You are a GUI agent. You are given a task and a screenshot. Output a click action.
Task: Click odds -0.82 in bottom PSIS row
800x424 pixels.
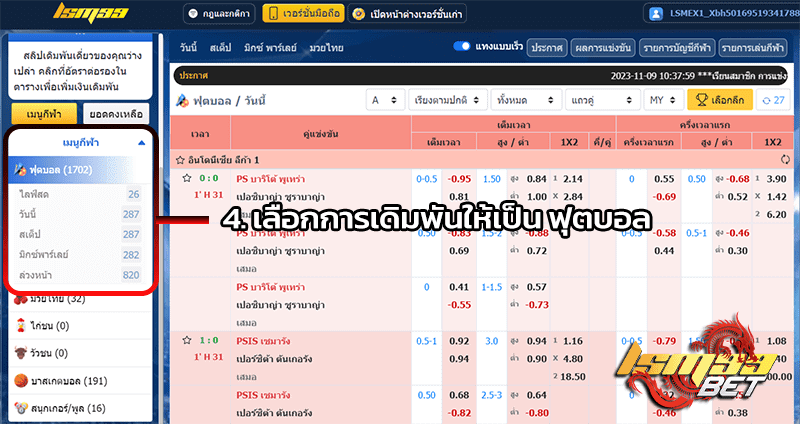[x=459, y=413]
